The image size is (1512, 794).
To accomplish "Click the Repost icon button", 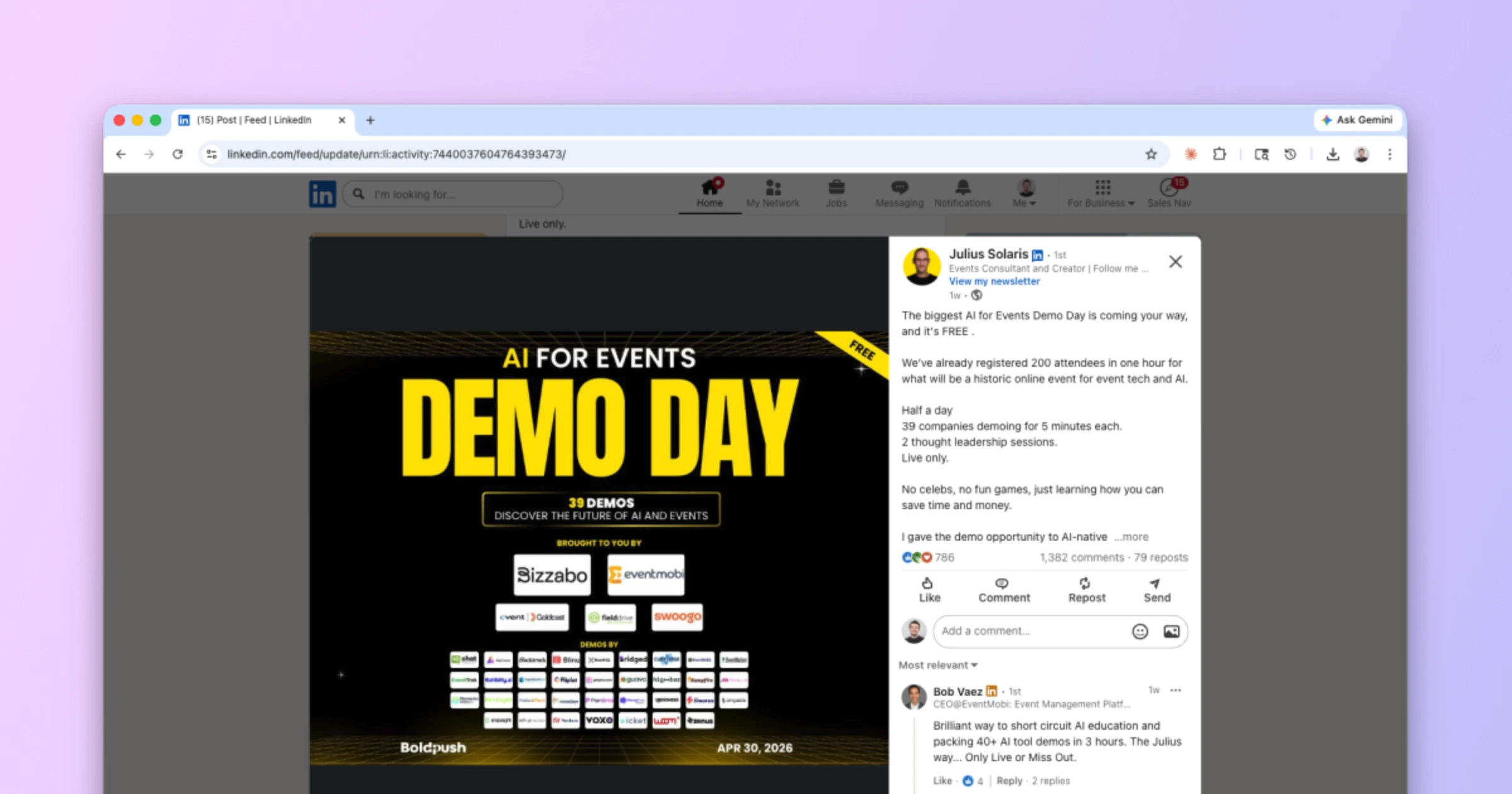I will [1085, 584].
